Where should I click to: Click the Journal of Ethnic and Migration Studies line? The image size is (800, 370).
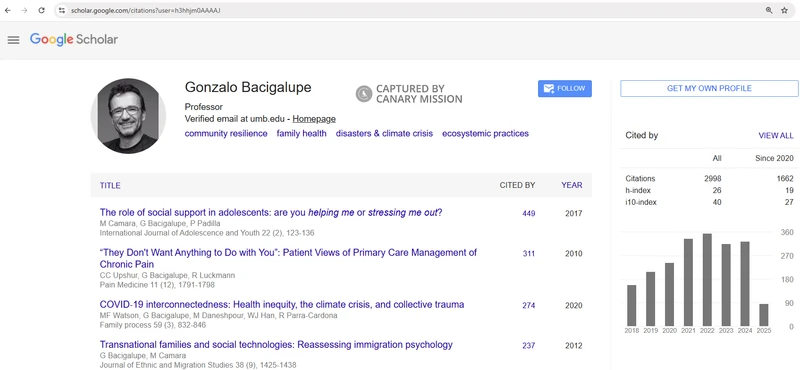click(197, 365)
